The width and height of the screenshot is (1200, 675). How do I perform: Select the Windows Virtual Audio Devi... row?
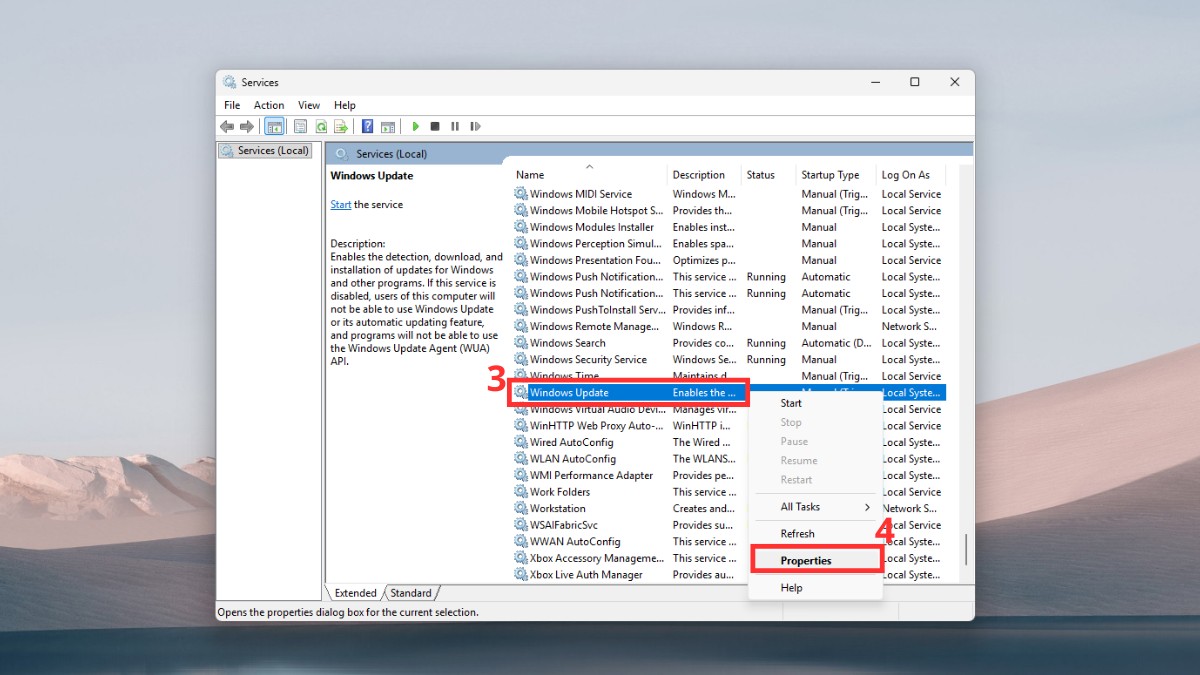tap(728, 409)
